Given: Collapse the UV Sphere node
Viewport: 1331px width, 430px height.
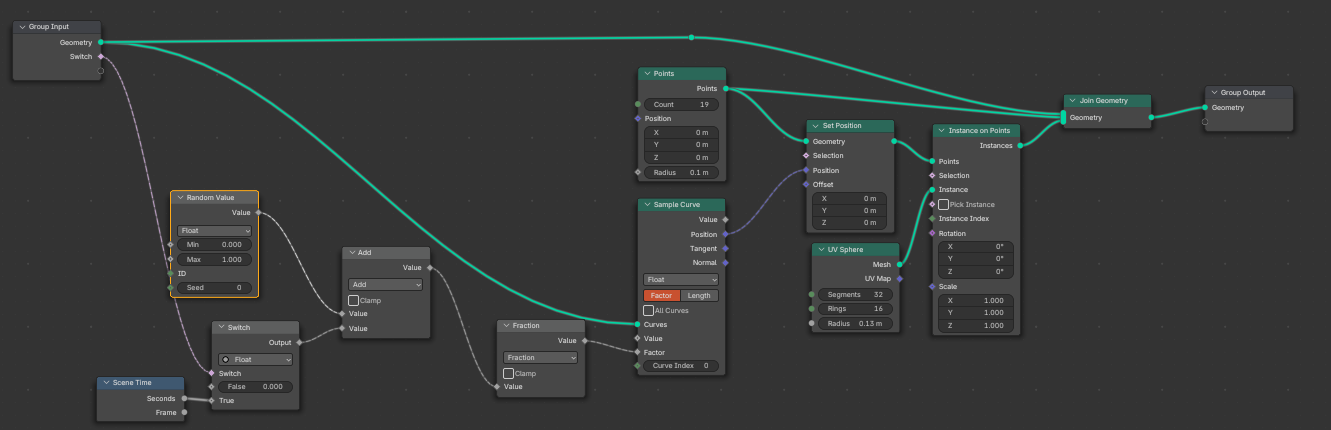Looking at the screenshot, I should tap(820, 250).
